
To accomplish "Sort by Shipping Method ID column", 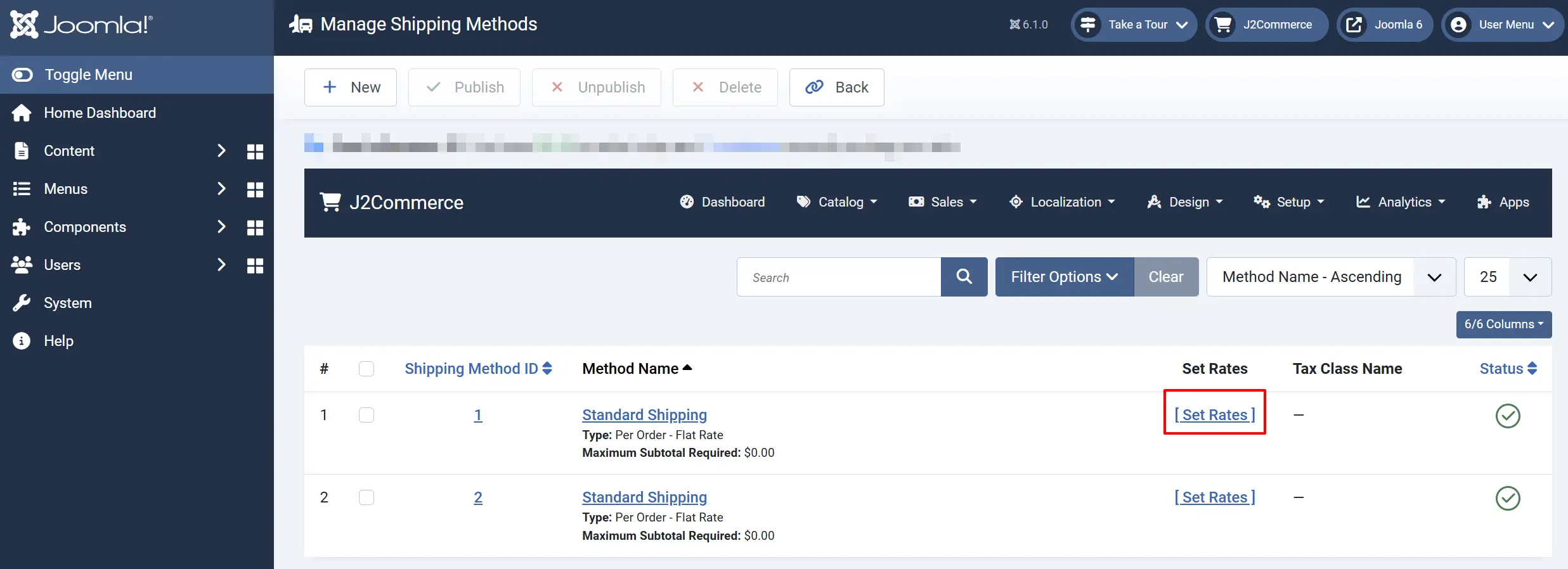I will 478,369.
